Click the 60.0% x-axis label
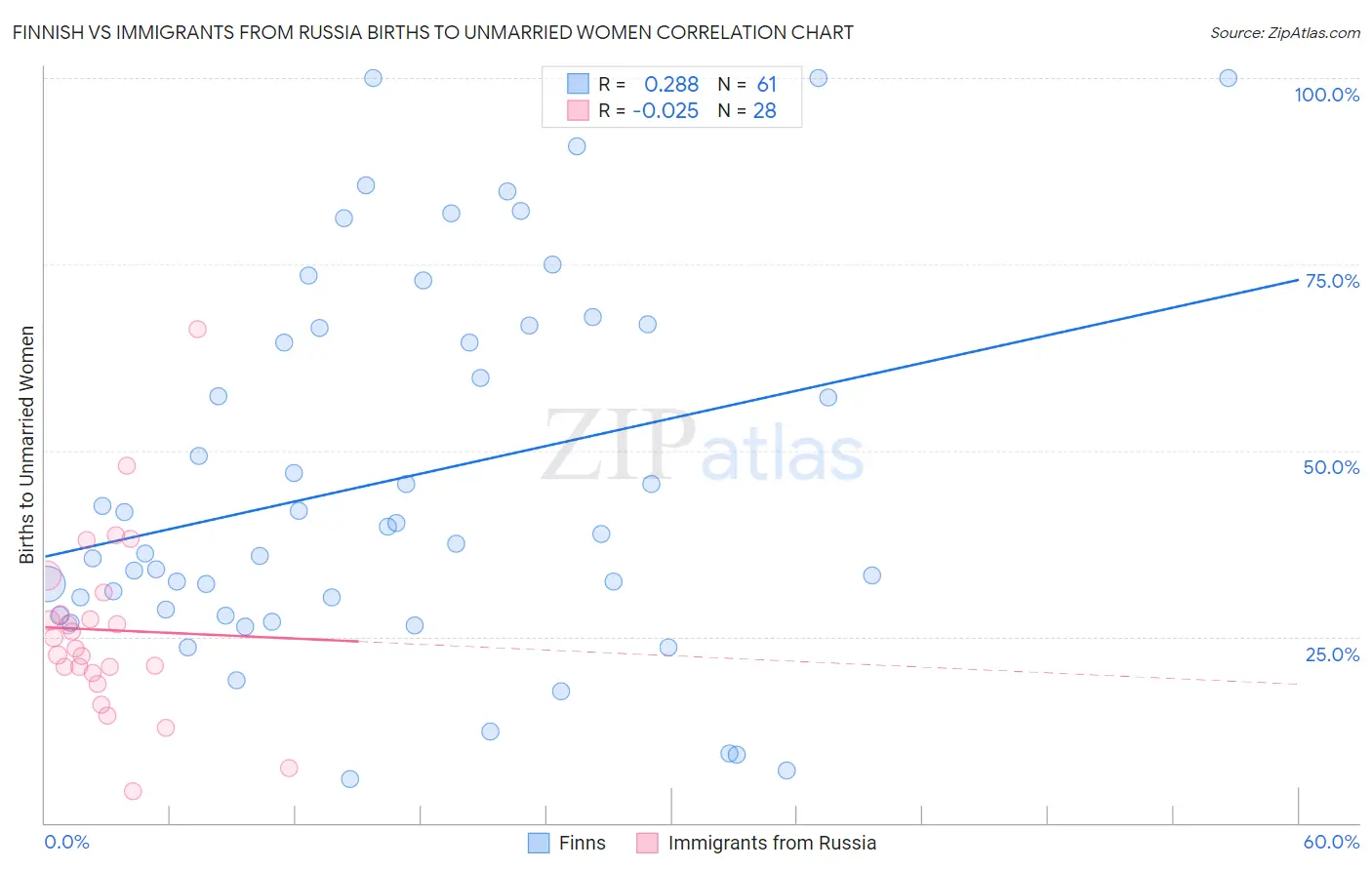Viewport: 1372px width, 870px height. [1331, 842]
